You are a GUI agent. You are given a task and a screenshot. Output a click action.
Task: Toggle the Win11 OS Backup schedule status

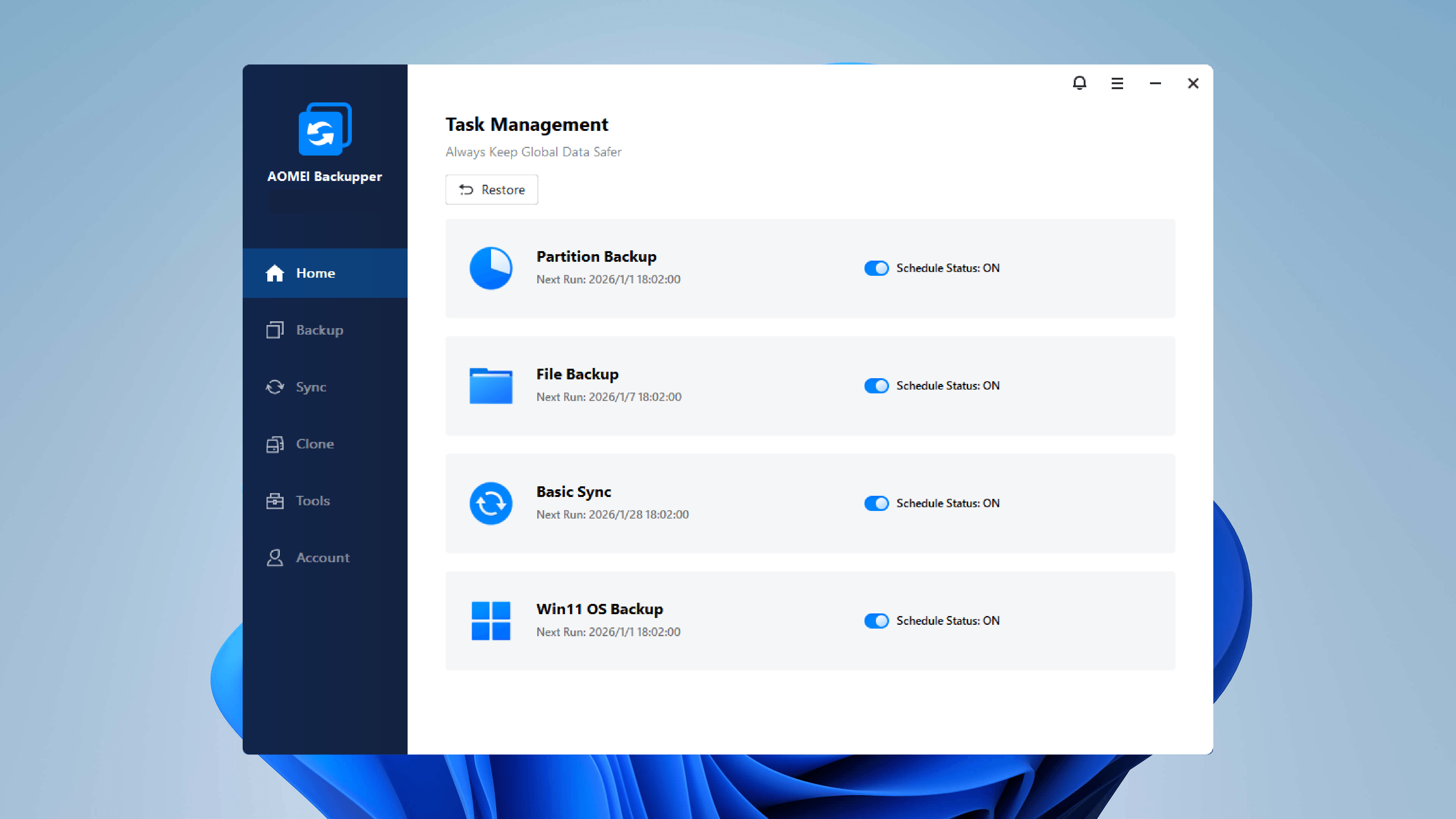(x=876, y=621)
